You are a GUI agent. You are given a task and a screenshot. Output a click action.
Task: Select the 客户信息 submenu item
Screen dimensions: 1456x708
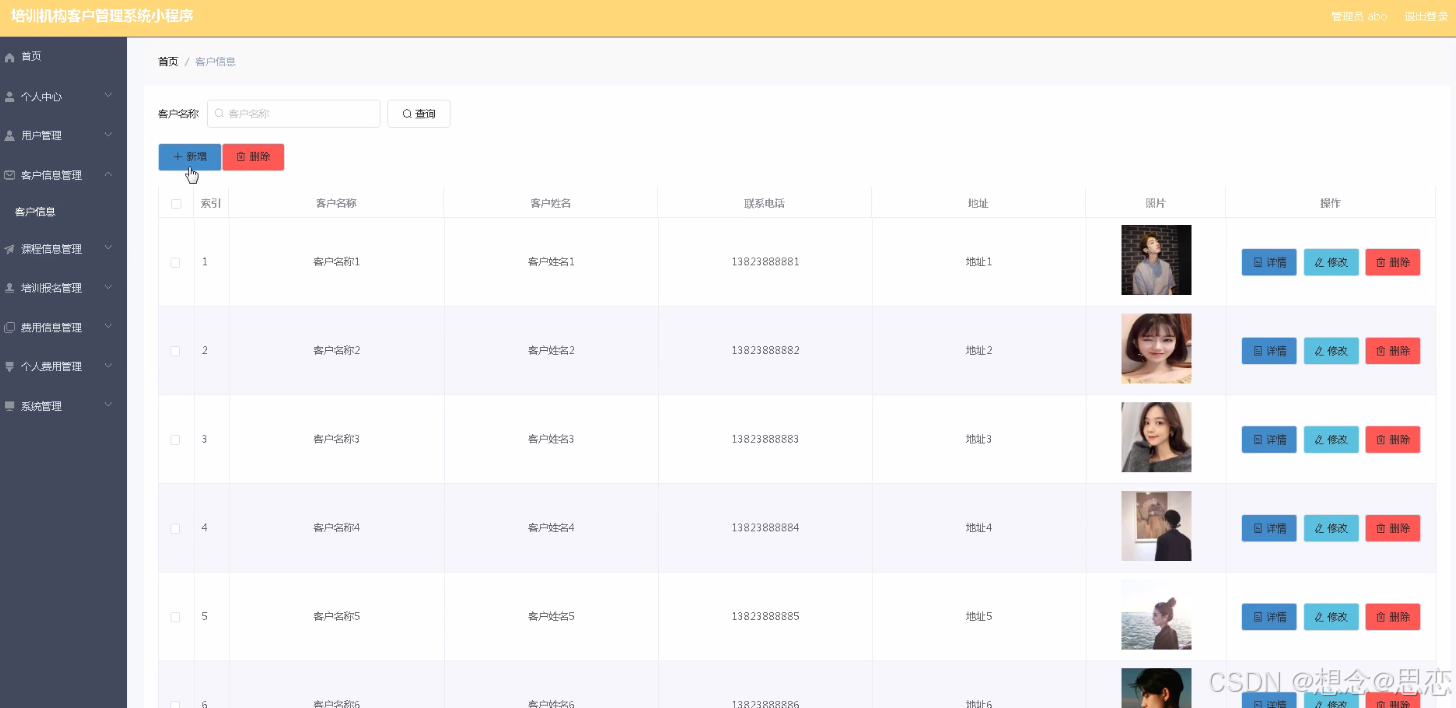(35, 212)
